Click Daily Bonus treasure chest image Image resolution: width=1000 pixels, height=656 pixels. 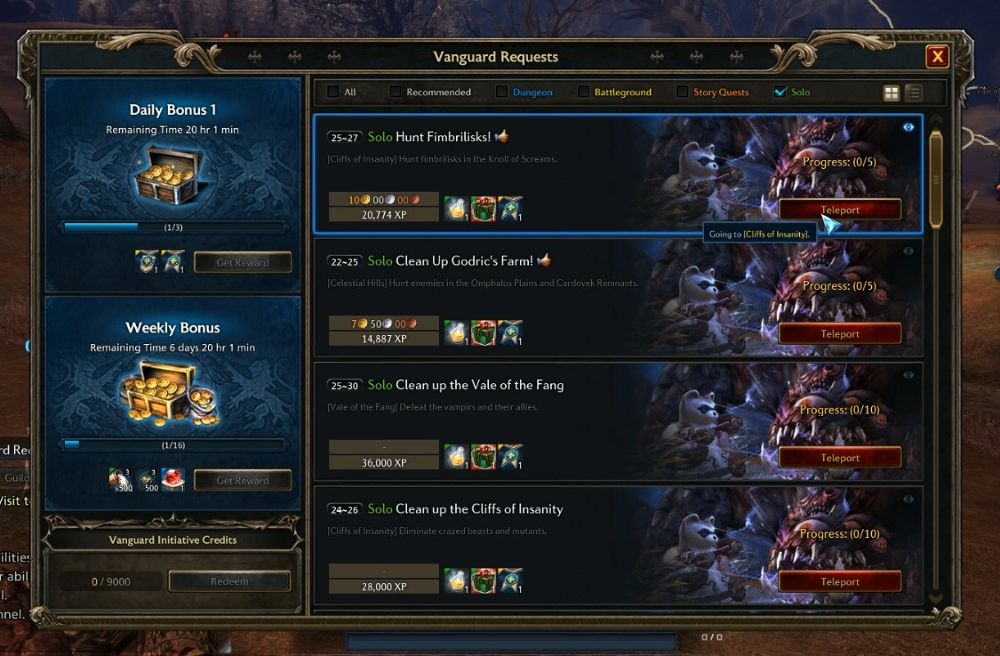(x=169, y=175)
